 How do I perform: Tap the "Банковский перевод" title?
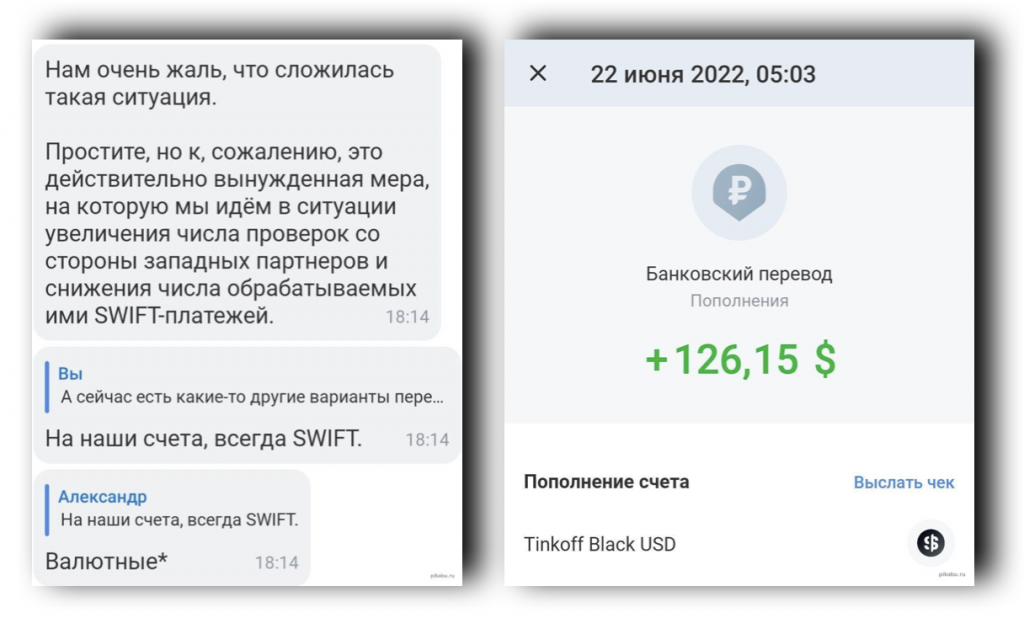pos(739,274)
